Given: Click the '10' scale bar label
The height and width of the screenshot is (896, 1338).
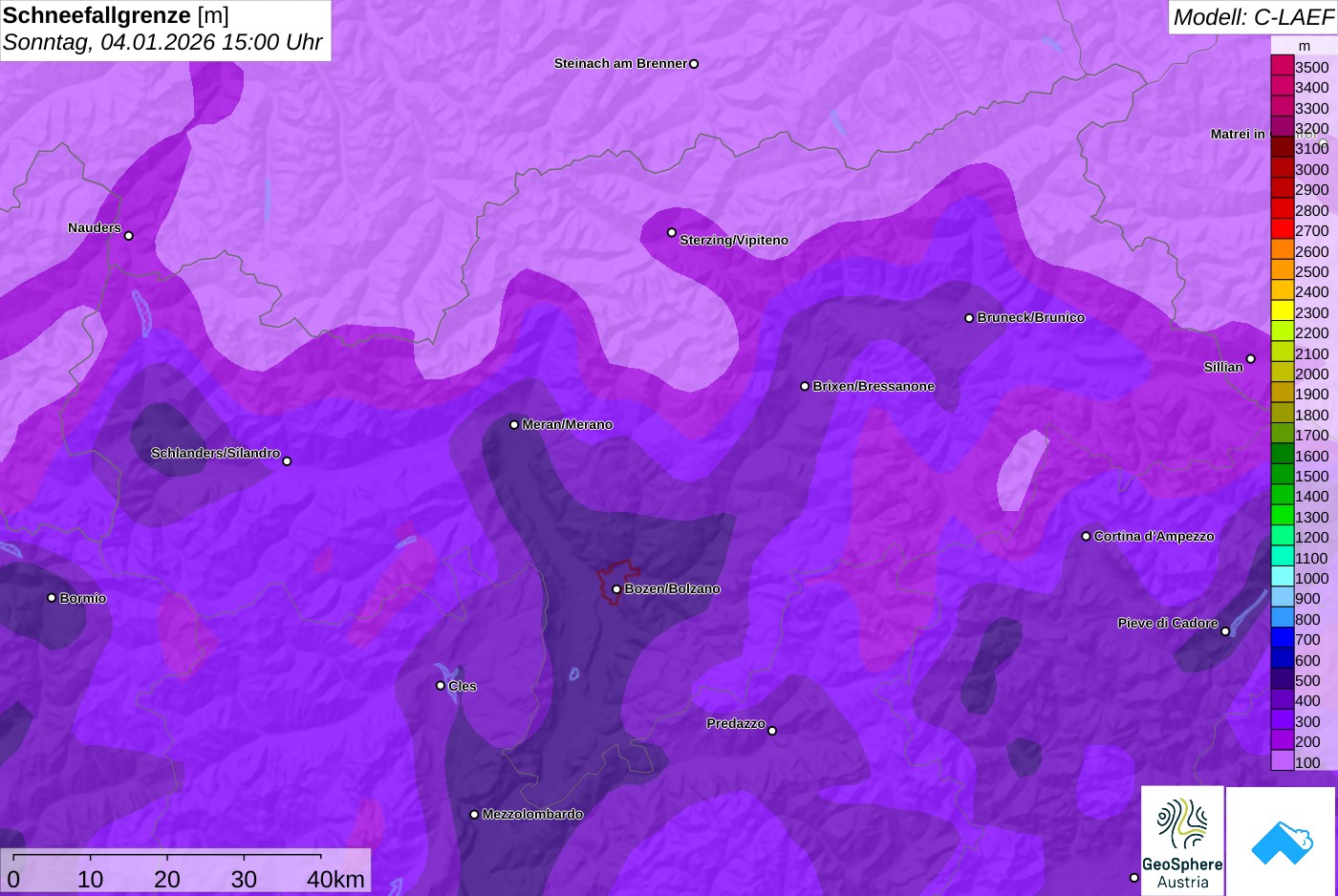Looking at the screenshot, I should (91, 879).
